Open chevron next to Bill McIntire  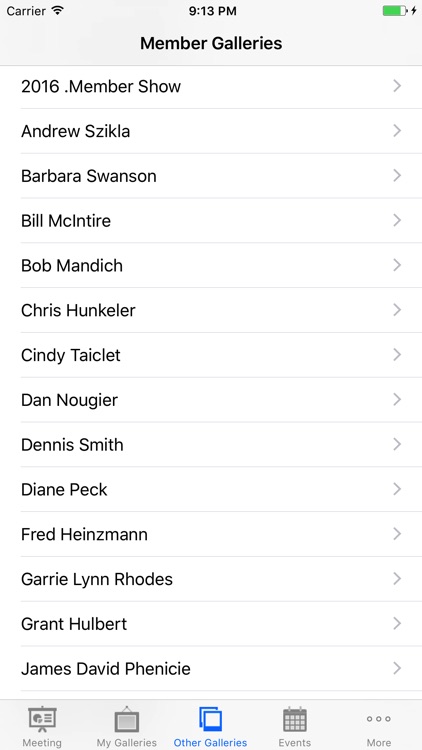click(397, 220)
